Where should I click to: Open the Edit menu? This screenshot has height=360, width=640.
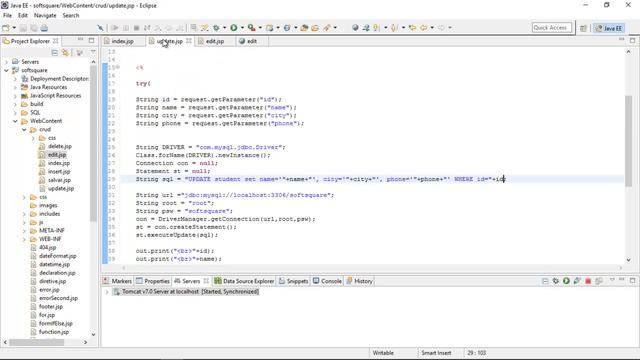coord(23,15)
